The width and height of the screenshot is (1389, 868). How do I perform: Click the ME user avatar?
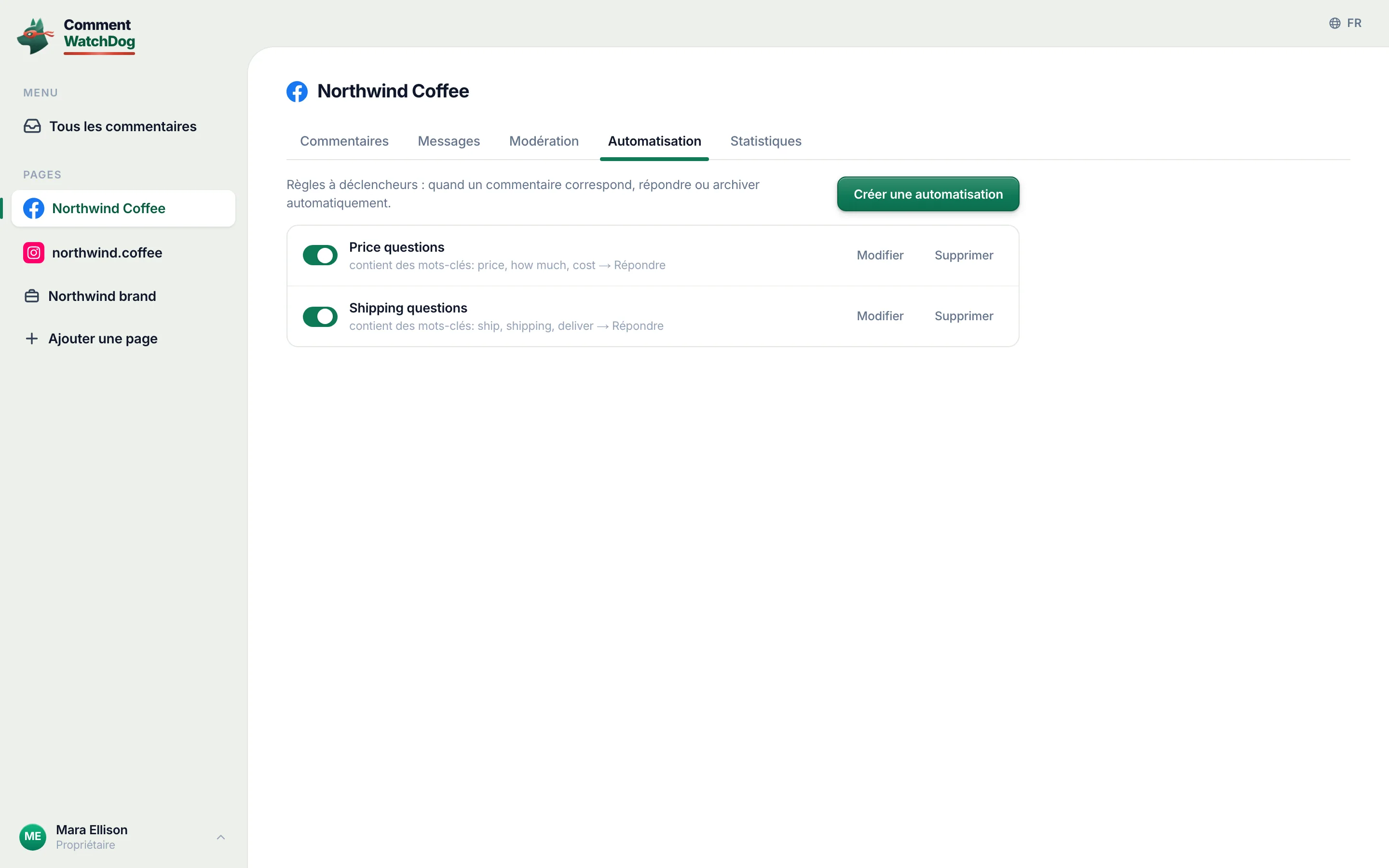pyautogui.click(x=33, y=837)
